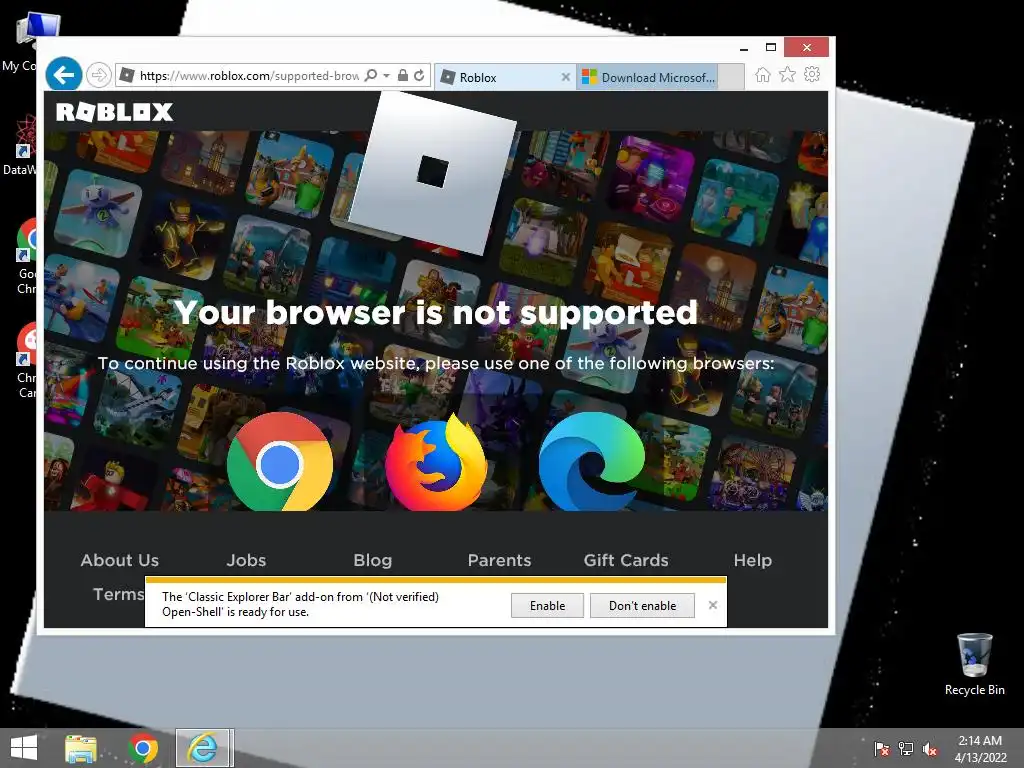The width and height of the screenshot is (1024, 768).
Task: Close the Roblox tab
Action: [566, 77]
